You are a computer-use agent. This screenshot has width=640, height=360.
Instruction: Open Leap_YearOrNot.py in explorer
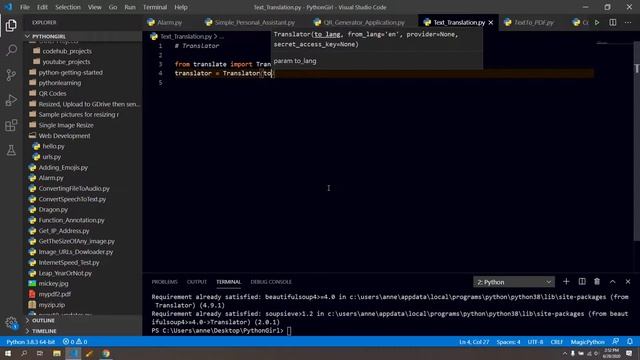coord(65,273)
